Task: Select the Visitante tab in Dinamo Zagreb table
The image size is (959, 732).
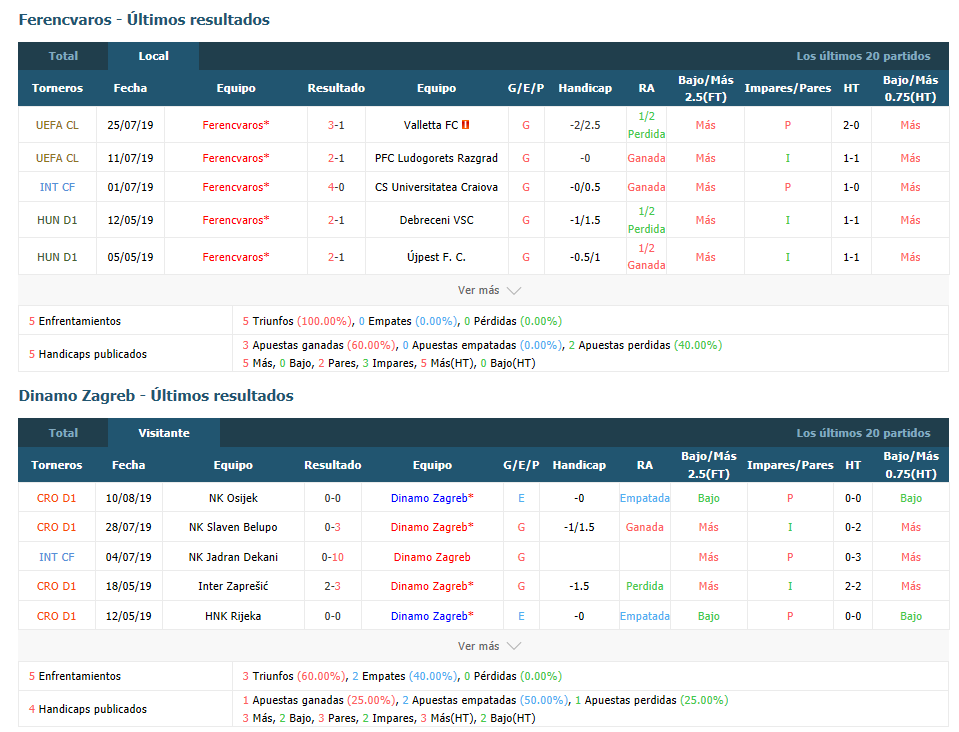Action: tap(164, 433)
